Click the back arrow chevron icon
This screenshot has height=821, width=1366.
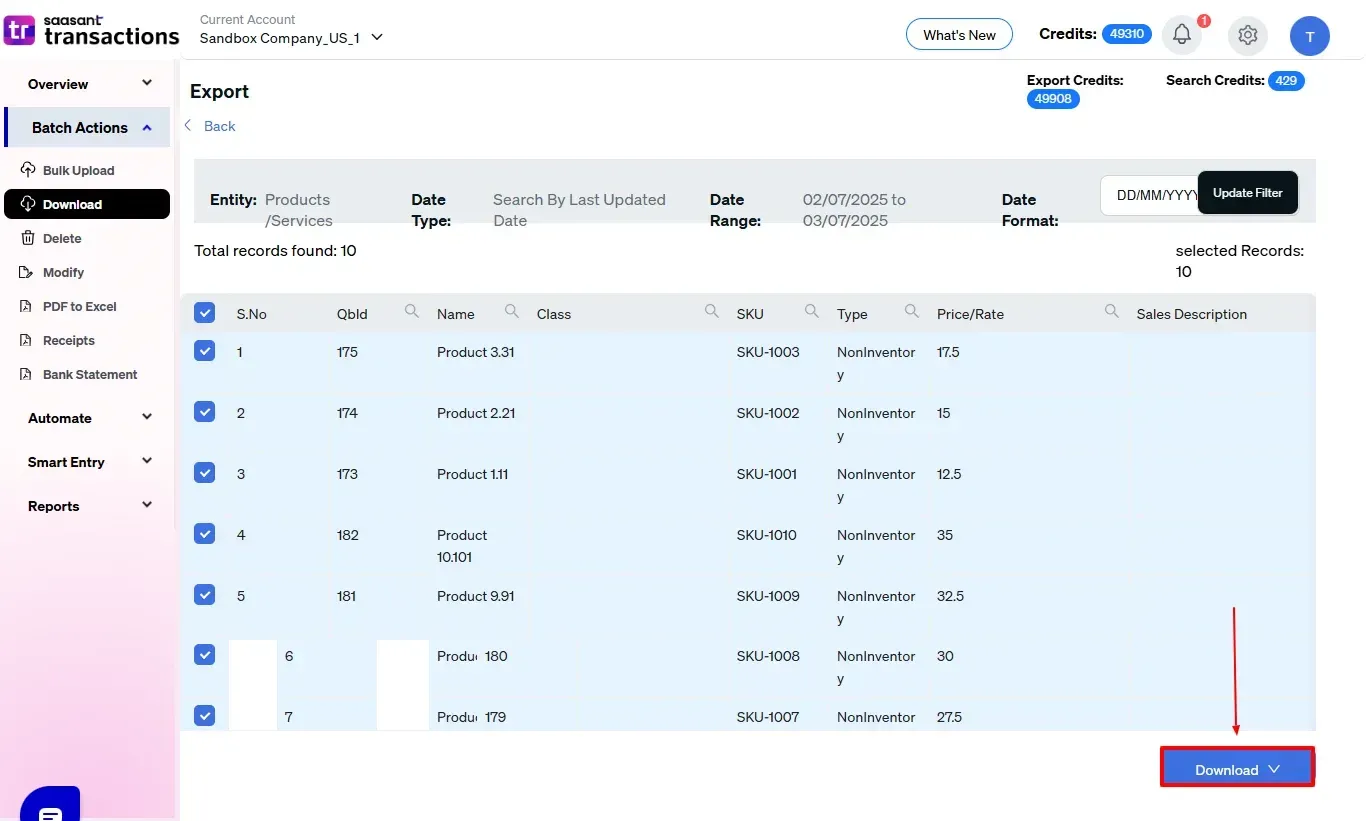click(187, 125)
